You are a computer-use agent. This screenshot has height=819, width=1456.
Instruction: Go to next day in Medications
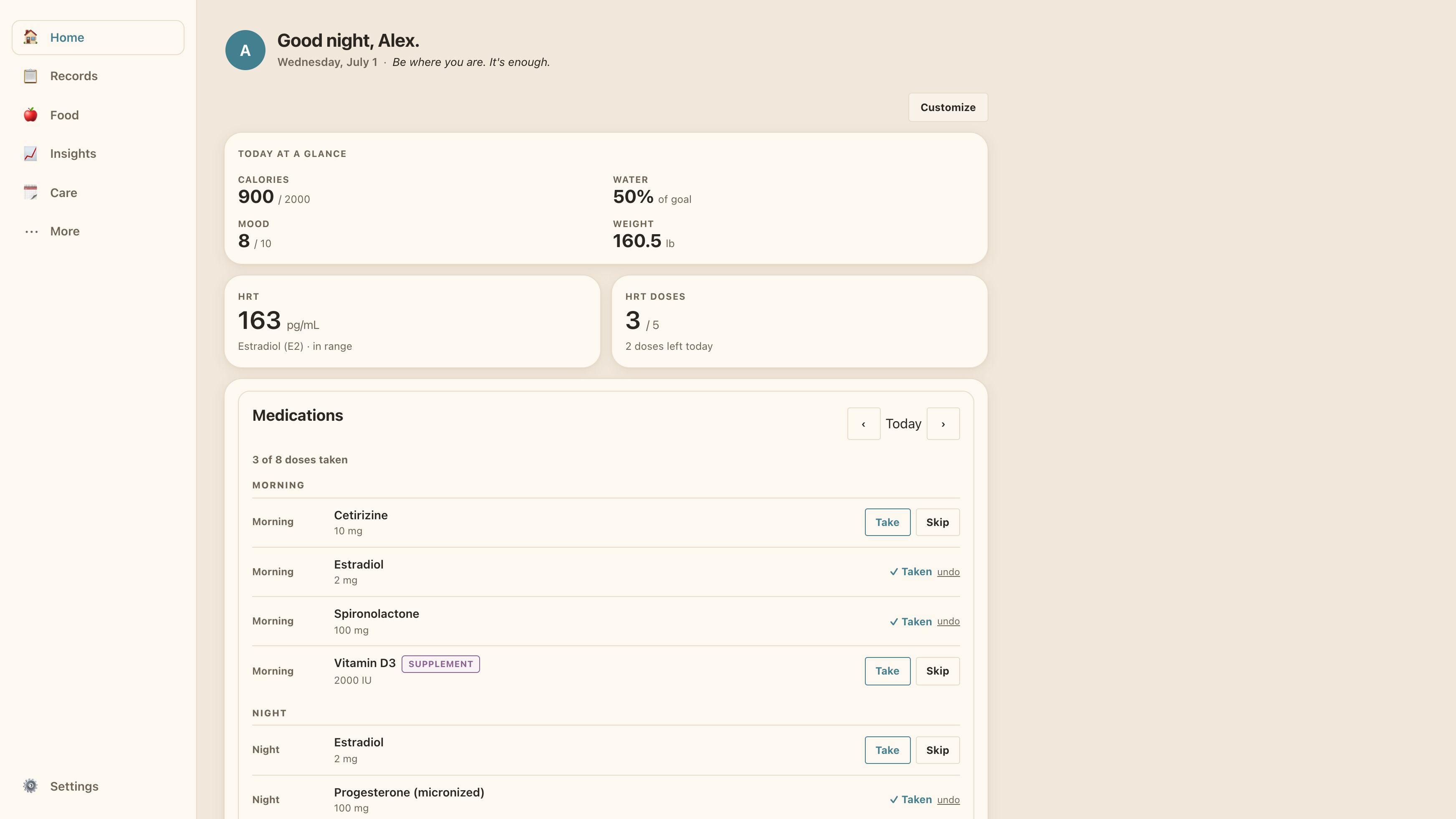pyautogui.click(x=943, y=424)
